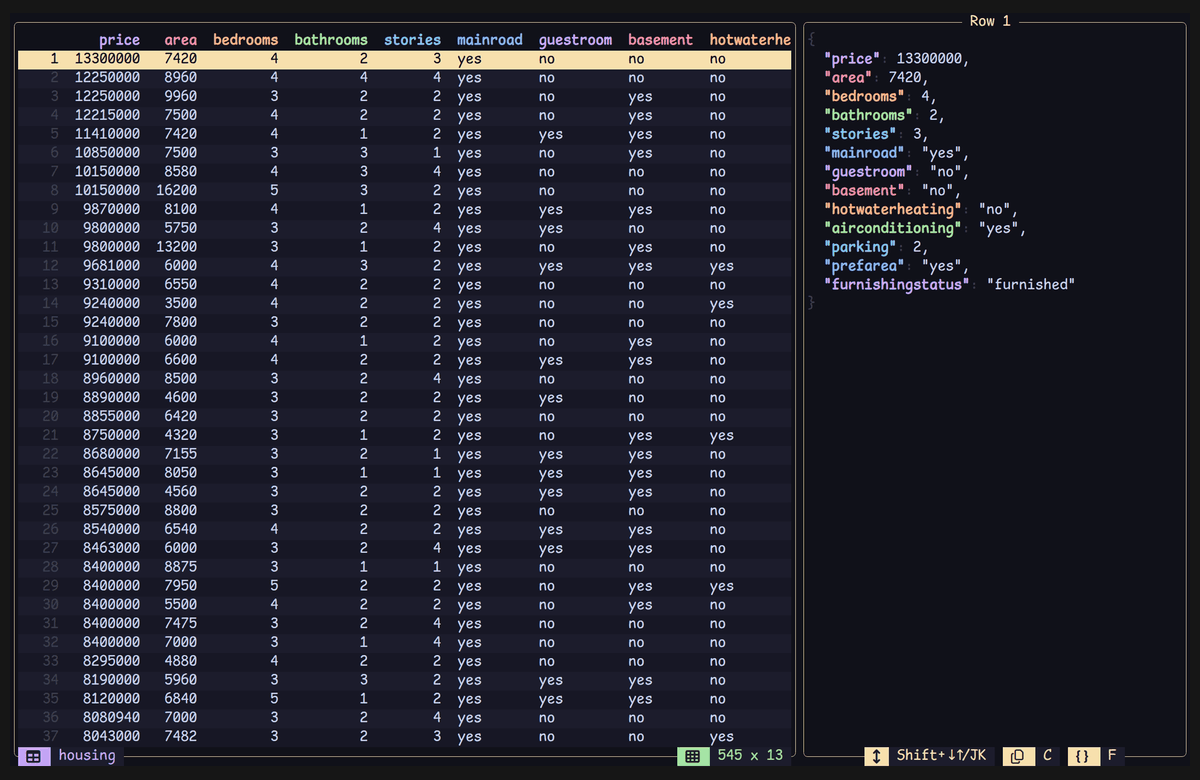1200x780 pixels.
Task: Click the up-down arrow icon before Shift
Action: [876, 756]
